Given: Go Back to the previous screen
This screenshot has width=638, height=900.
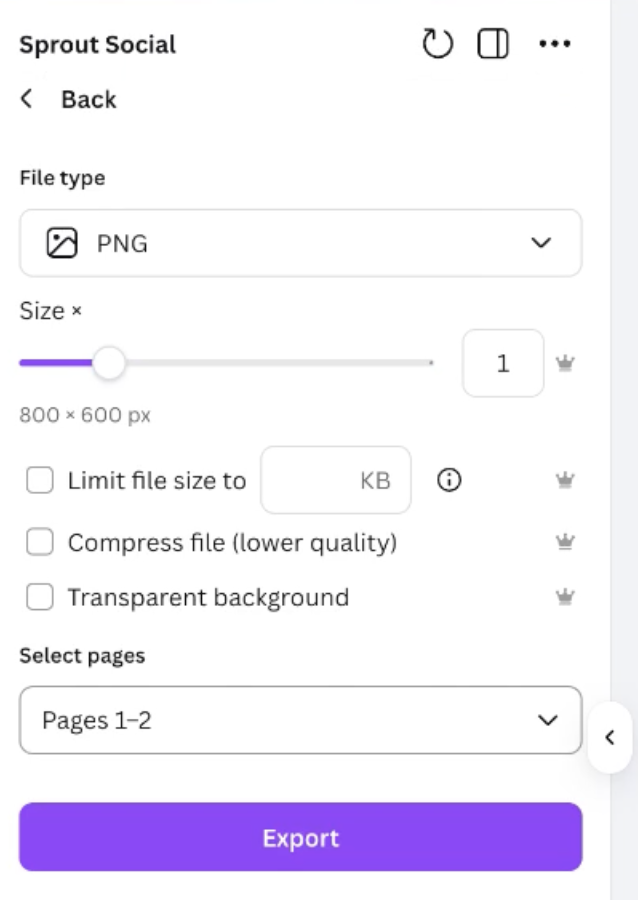Looking at the screenshot, I should point(88,99).
